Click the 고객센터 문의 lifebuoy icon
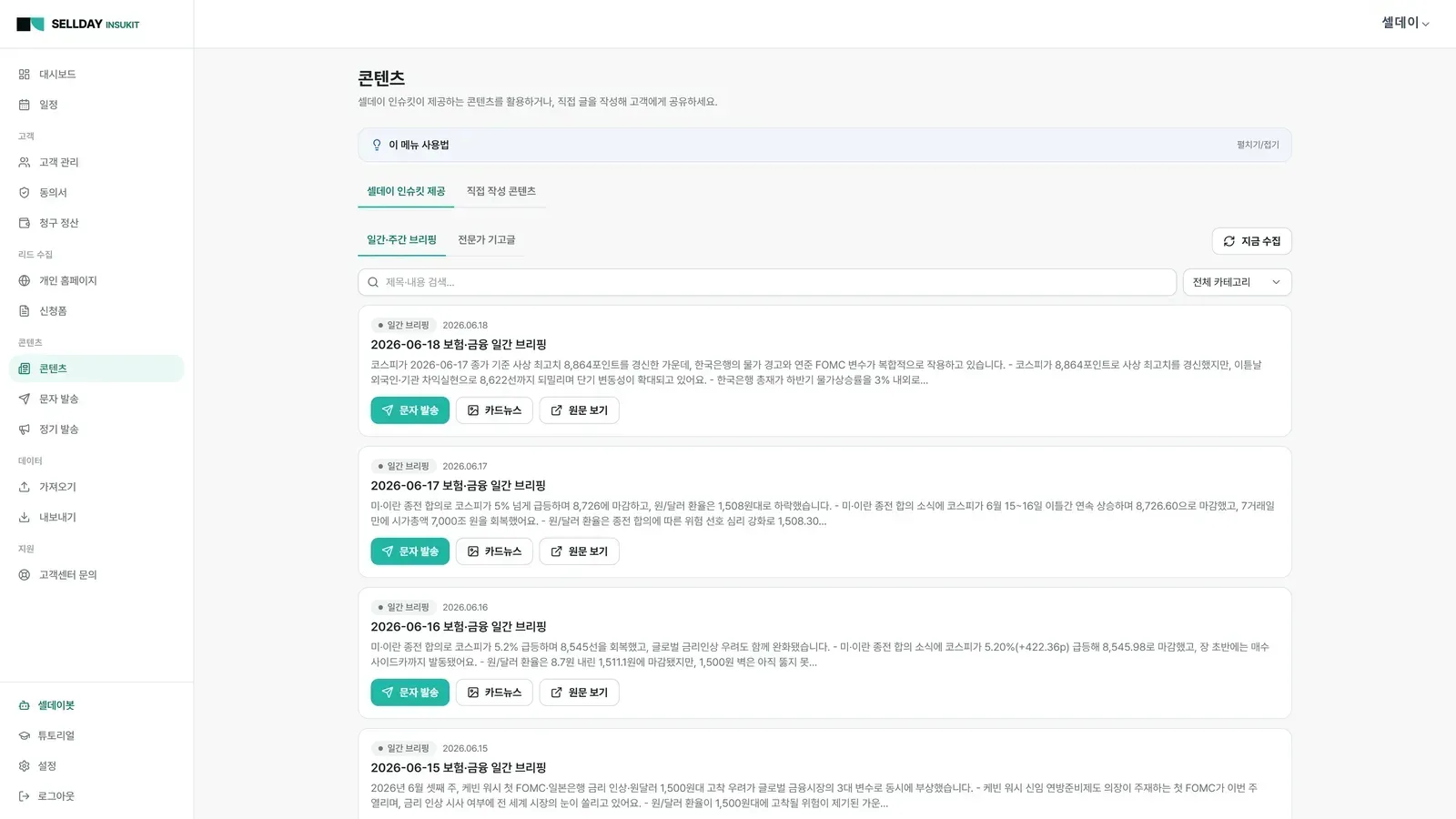Viewport: 1456px width, 819px height. pyautogui.click(x=25, y=575)
